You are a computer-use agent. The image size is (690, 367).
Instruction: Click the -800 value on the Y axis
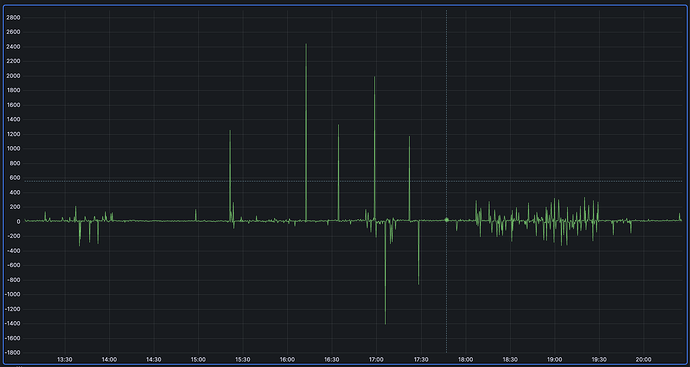14,280
